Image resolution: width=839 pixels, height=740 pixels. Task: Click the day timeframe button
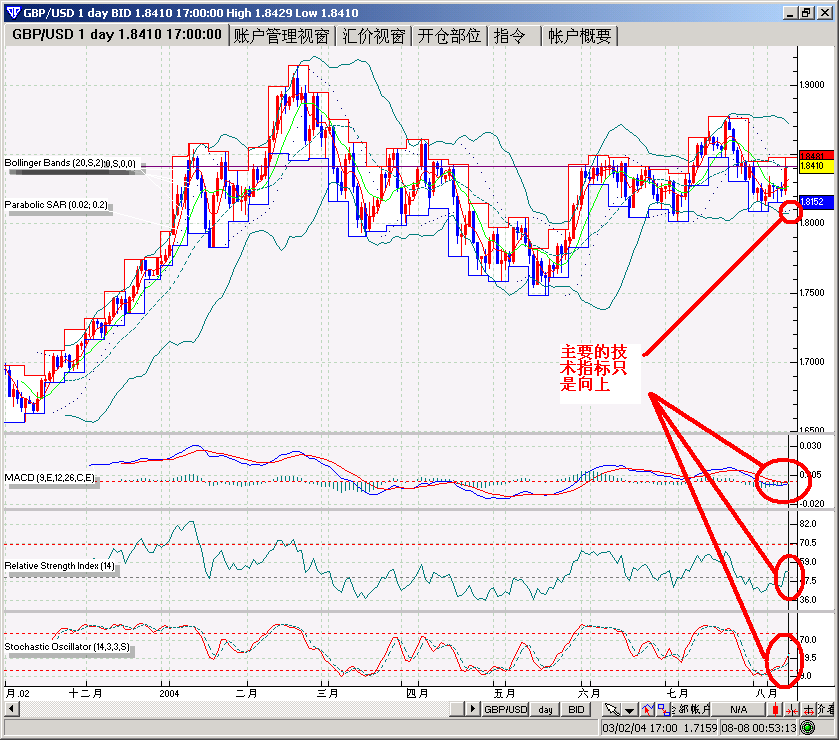545,709
